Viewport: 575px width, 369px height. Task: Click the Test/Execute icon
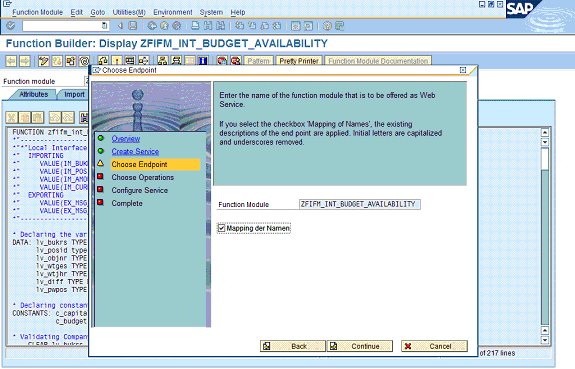(x=130, y=61)
